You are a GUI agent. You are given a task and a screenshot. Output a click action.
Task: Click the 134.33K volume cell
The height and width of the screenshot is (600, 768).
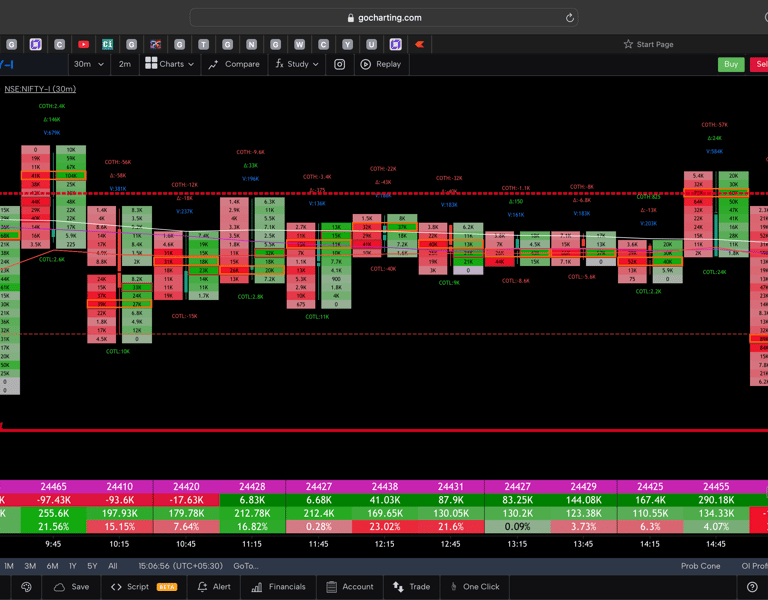[x=716, y=513]
